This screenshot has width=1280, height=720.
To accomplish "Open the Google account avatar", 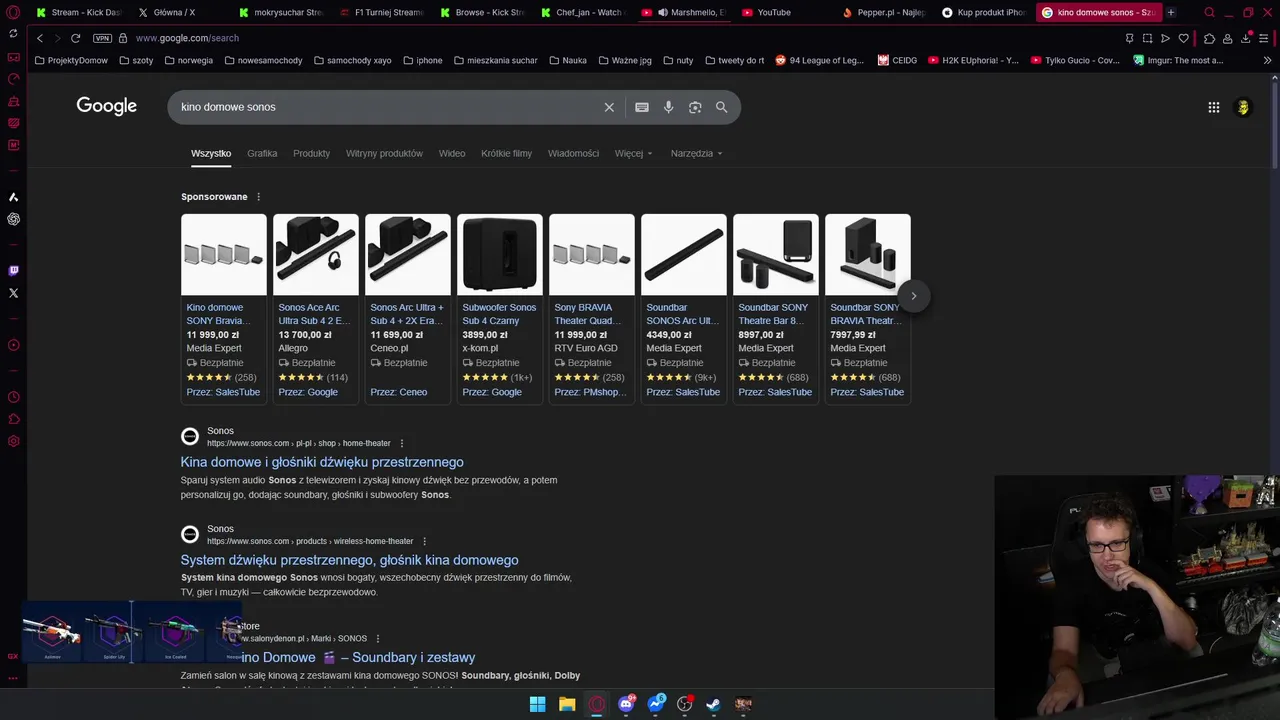I will coord(1243,107).
